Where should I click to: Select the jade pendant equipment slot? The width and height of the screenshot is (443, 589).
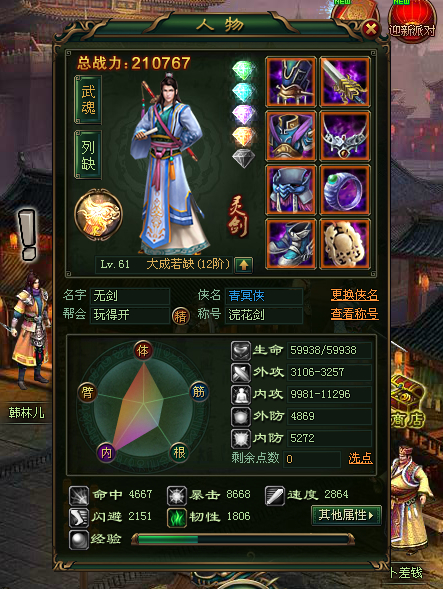click(x=345, y=243)
